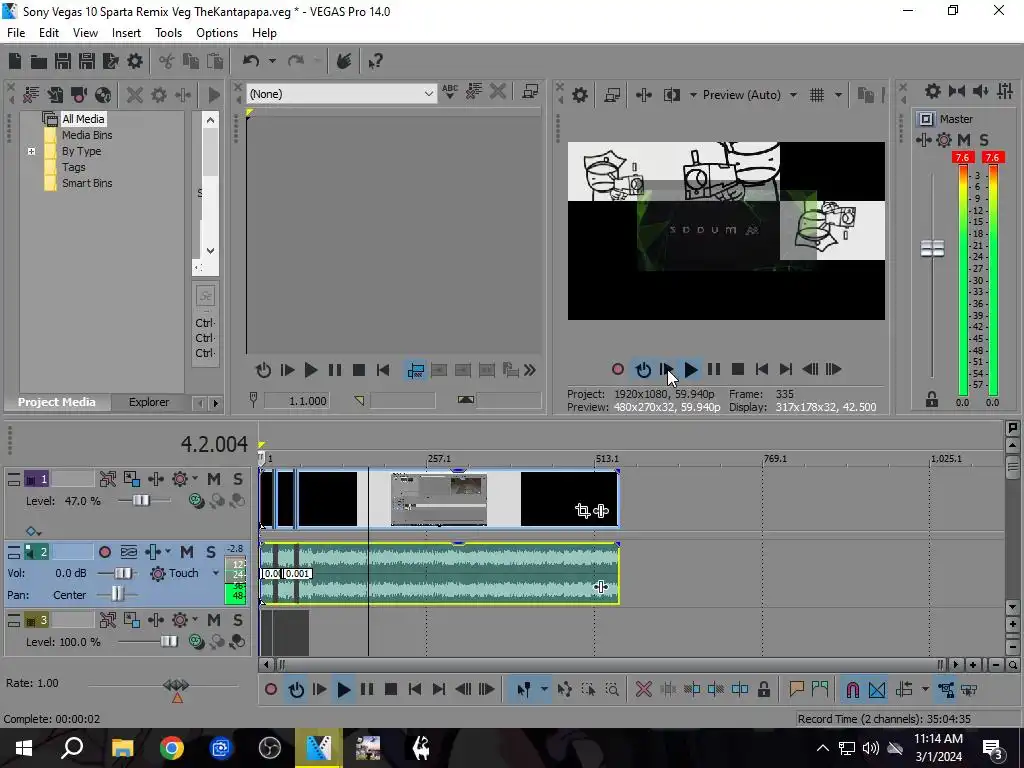
Task: Click the red Delete X in timeline toolbar
Action: click(x=643, y=689)
